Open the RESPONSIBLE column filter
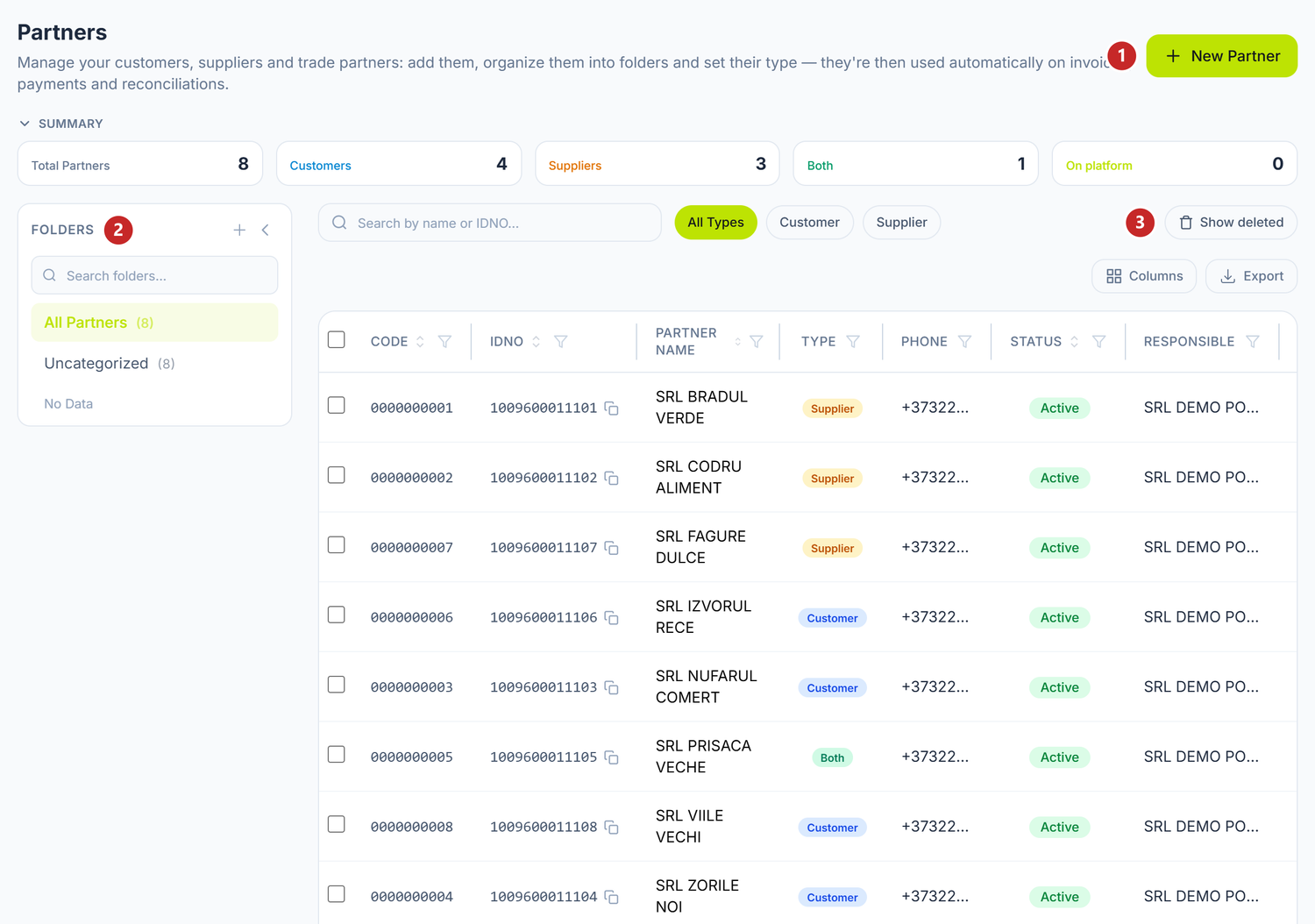1315x924 pixels. click(x=1253, y=342)
